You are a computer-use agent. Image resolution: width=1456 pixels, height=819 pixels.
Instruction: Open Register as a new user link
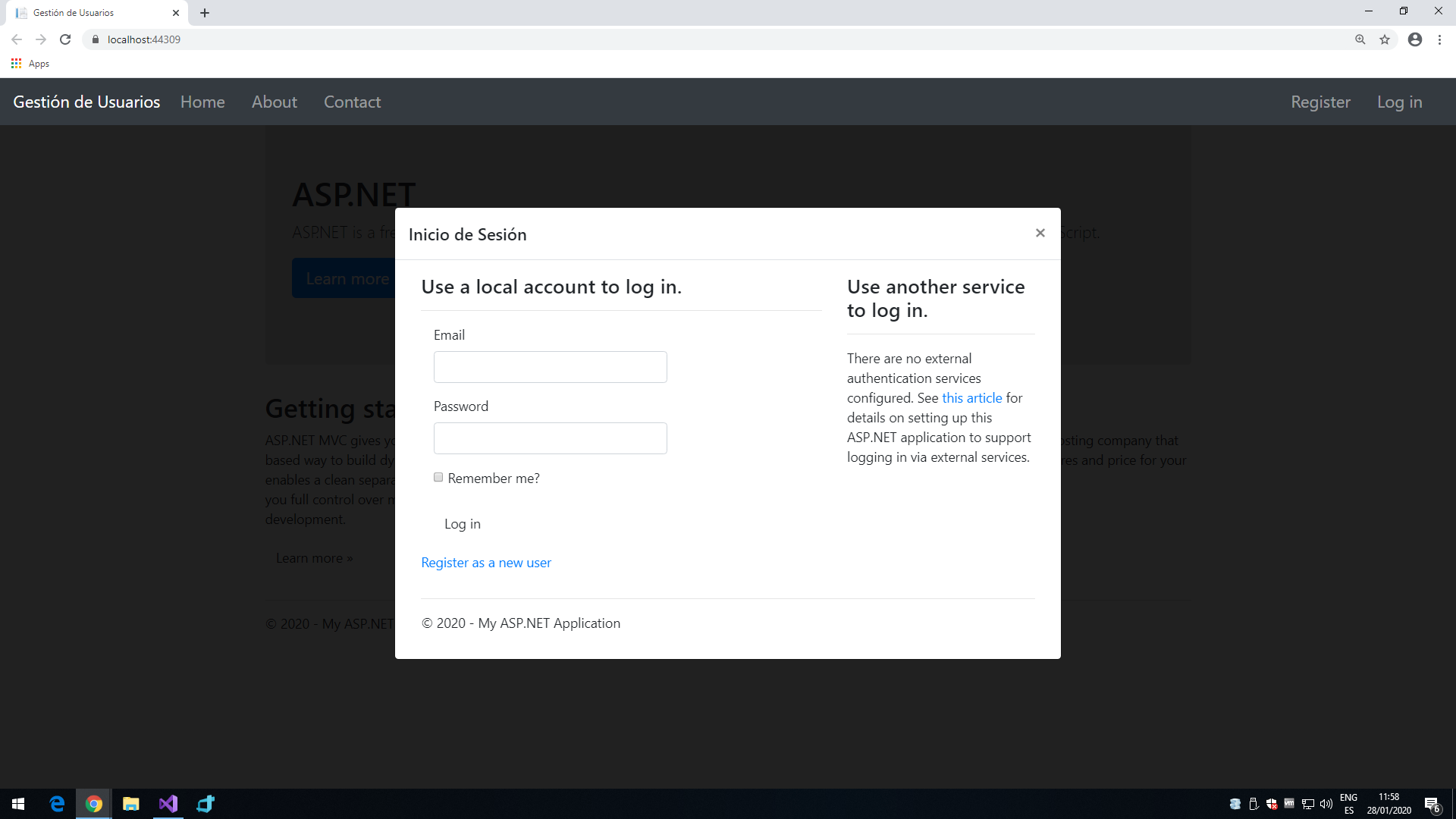pos(486,561)
